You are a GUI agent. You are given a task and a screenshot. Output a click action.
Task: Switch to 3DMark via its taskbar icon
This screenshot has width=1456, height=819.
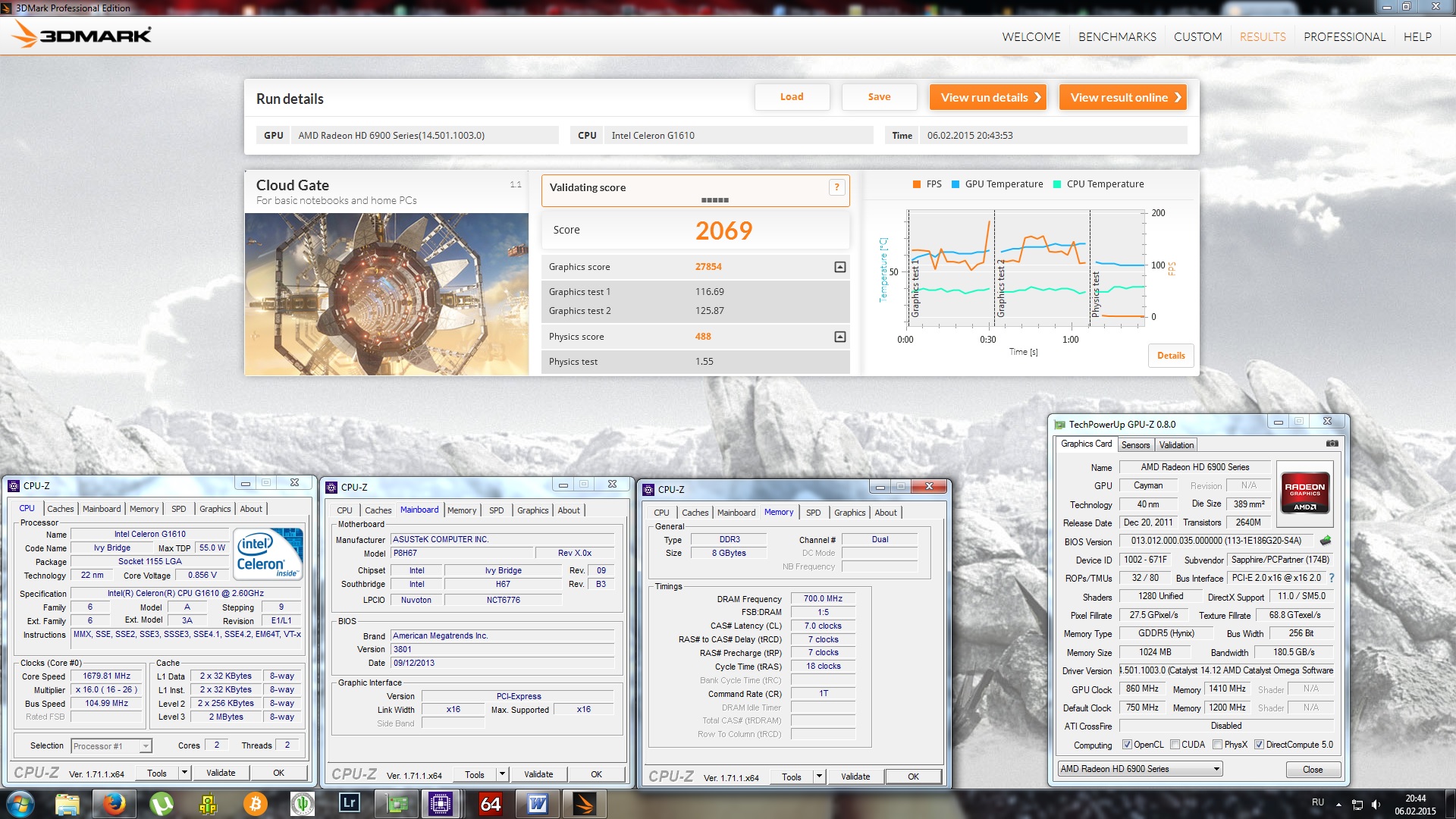tap(585, 804)
